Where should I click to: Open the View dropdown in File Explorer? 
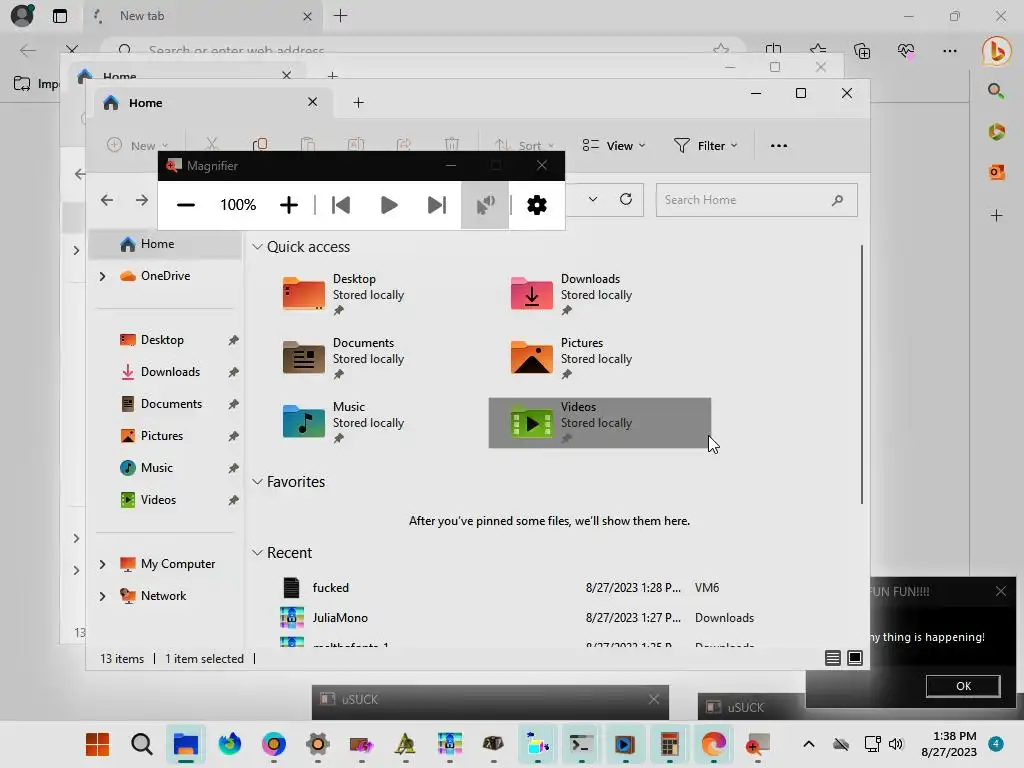tap(614, 146)
